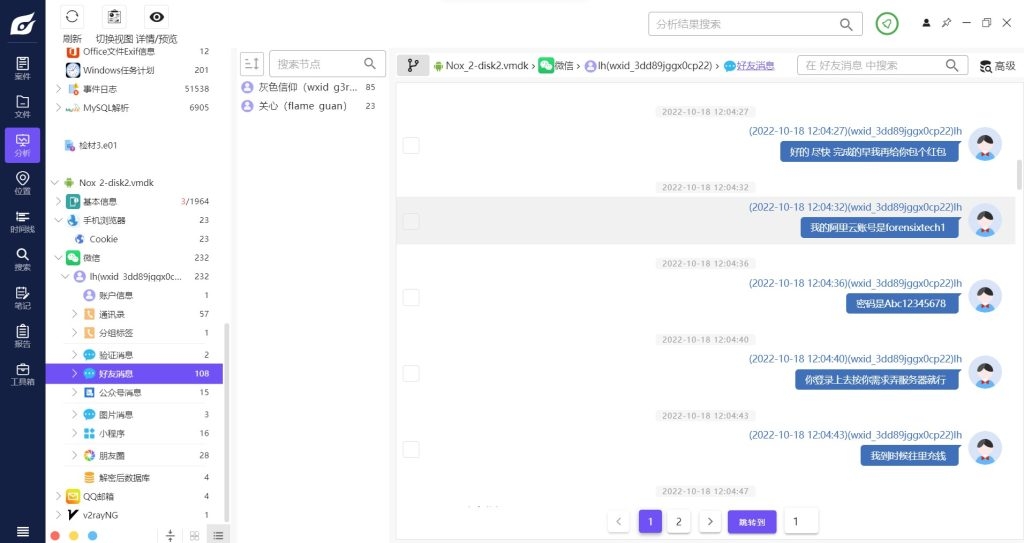Click the 刷新 refresh icon
Image resolution: width=1024 pixels, height=543 pixels.
(72, 17)
